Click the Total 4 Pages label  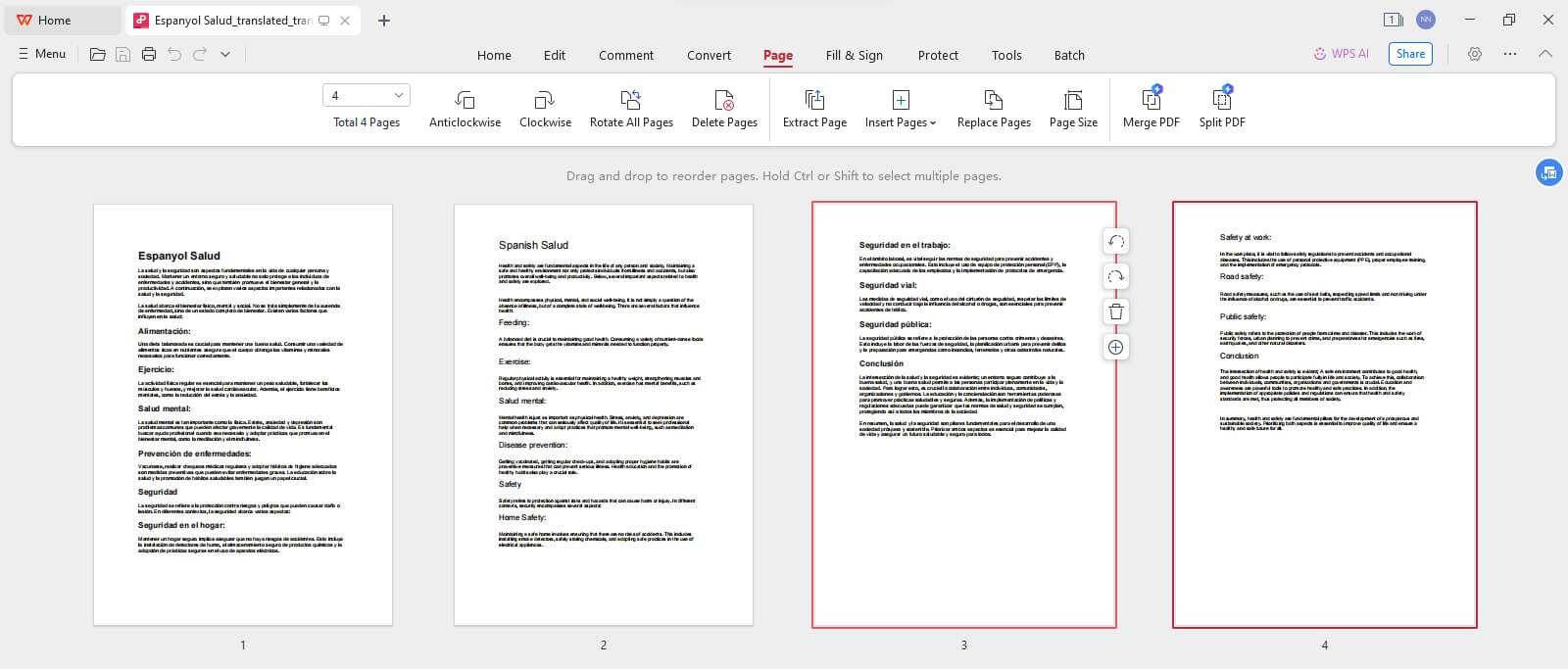point(367,122)
